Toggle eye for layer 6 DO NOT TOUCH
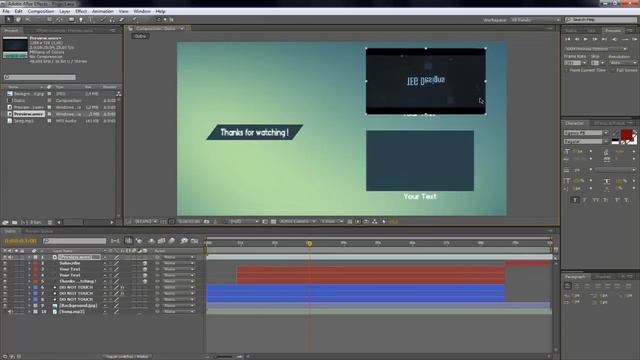Image resolution: width=640 pixels, height=360 pixels. pos(5,287)
